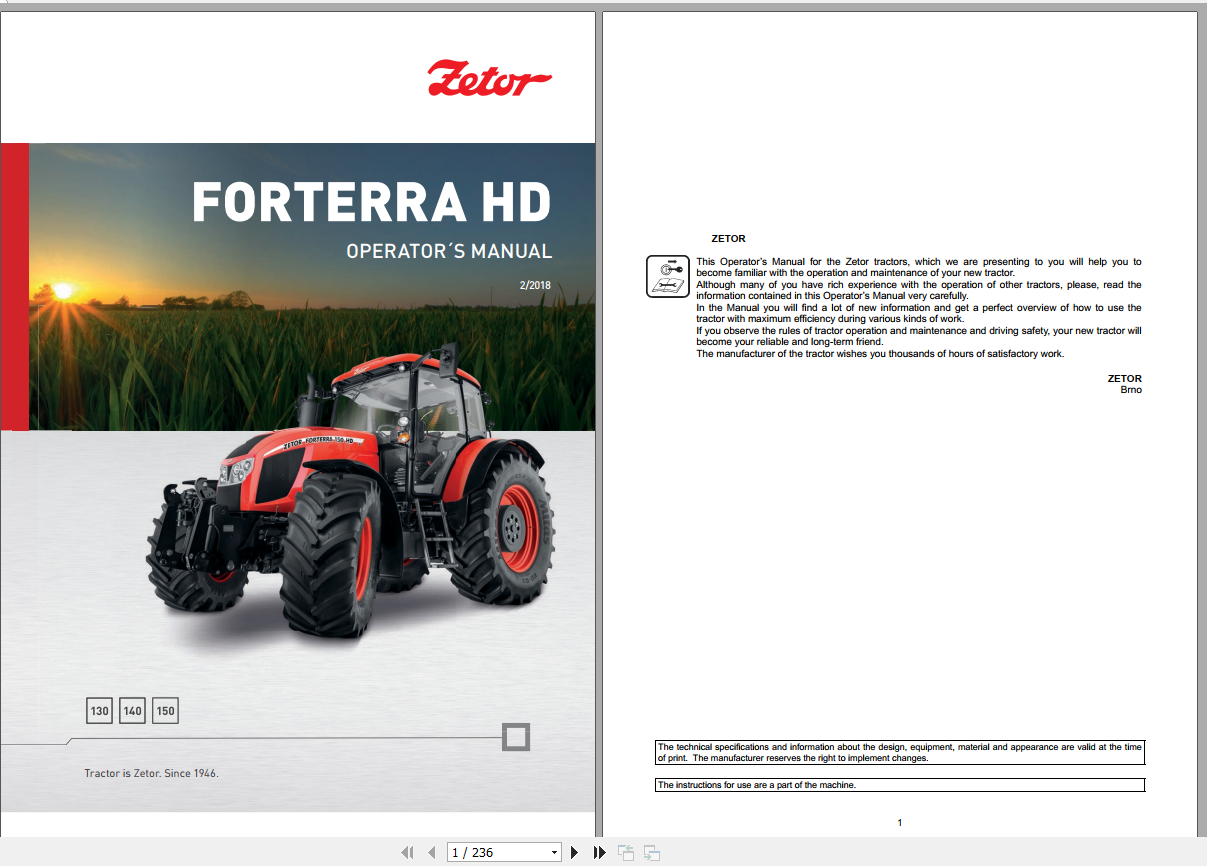1207x866 pixels.
Task: Click the 'Brno' signature text
Action: 1131,390
